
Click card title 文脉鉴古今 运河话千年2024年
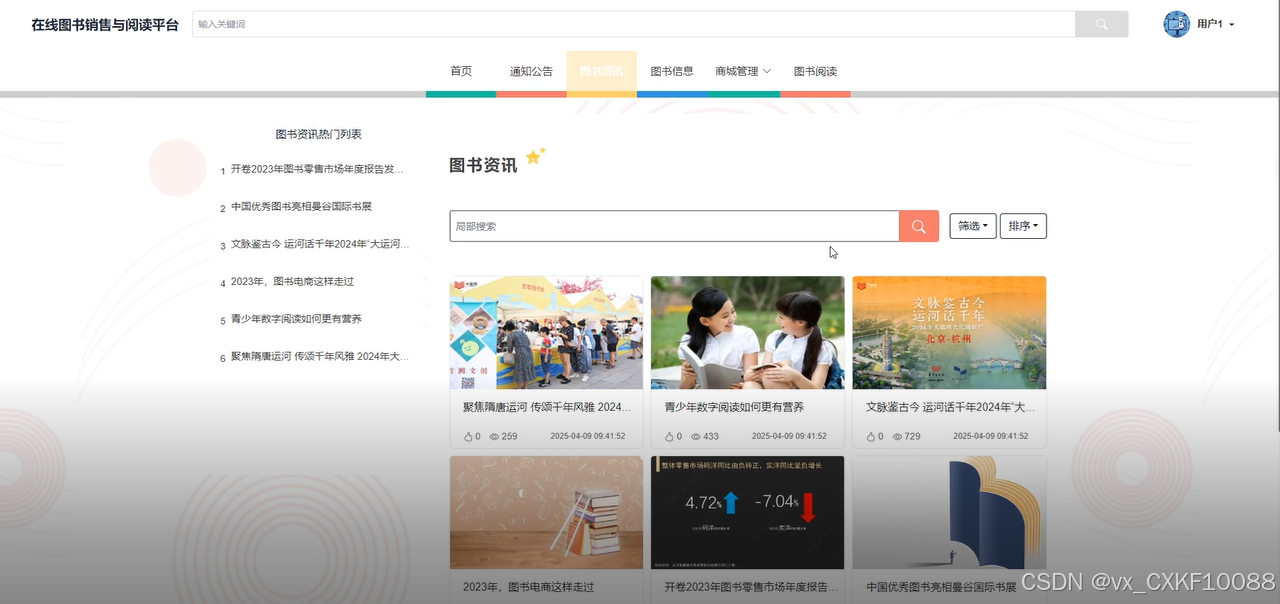click(x=950, y=407)
